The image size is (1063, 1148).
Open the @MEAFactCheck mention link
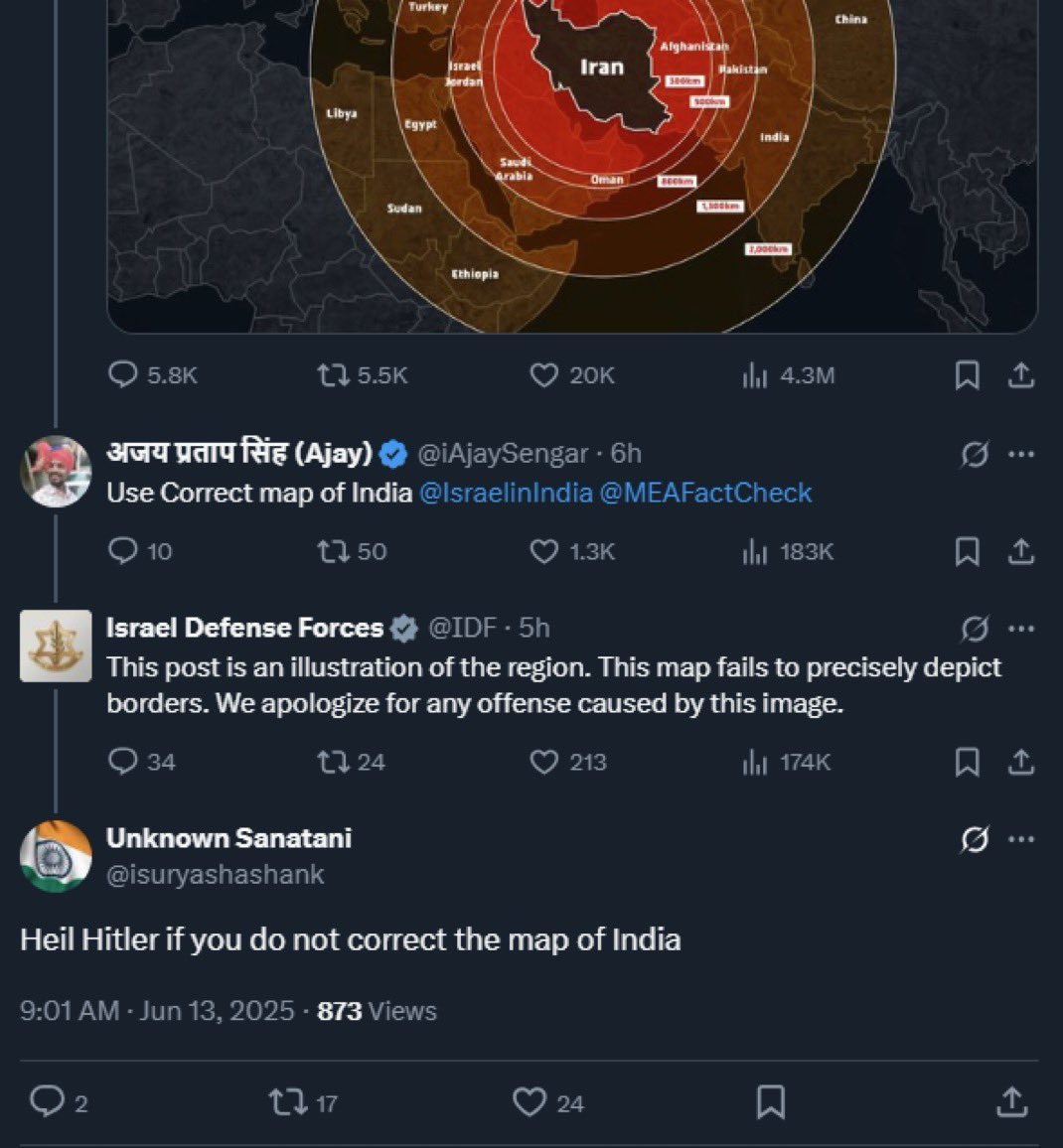click(705, 493)
